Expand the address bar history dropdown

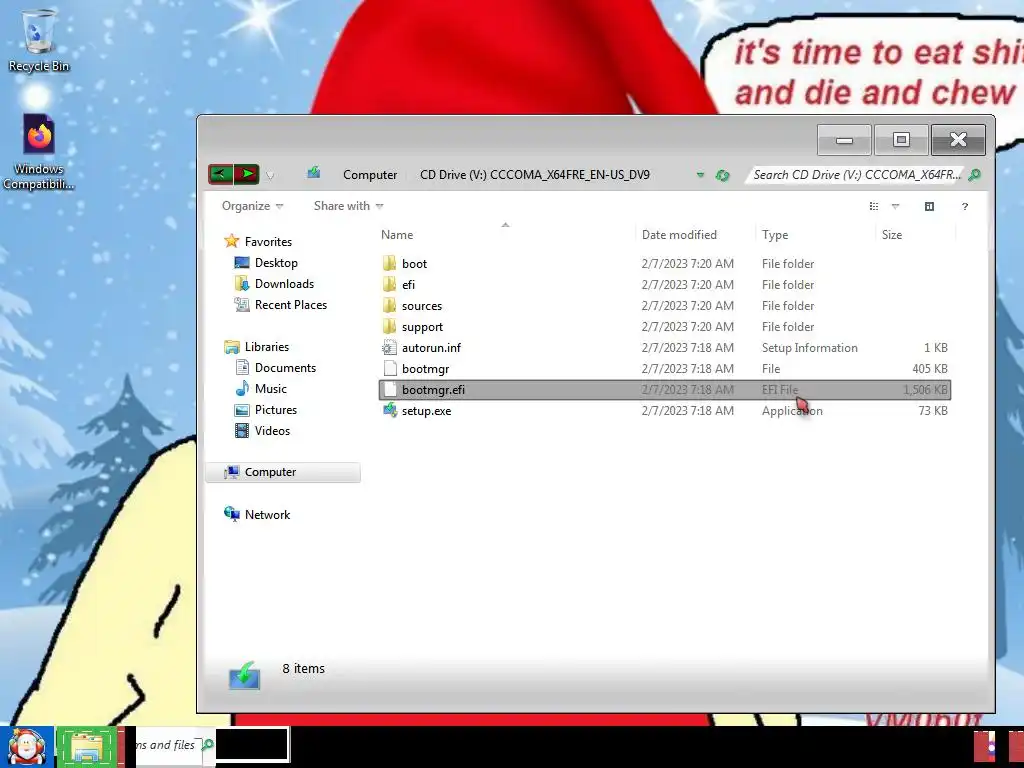click(700, 175)
